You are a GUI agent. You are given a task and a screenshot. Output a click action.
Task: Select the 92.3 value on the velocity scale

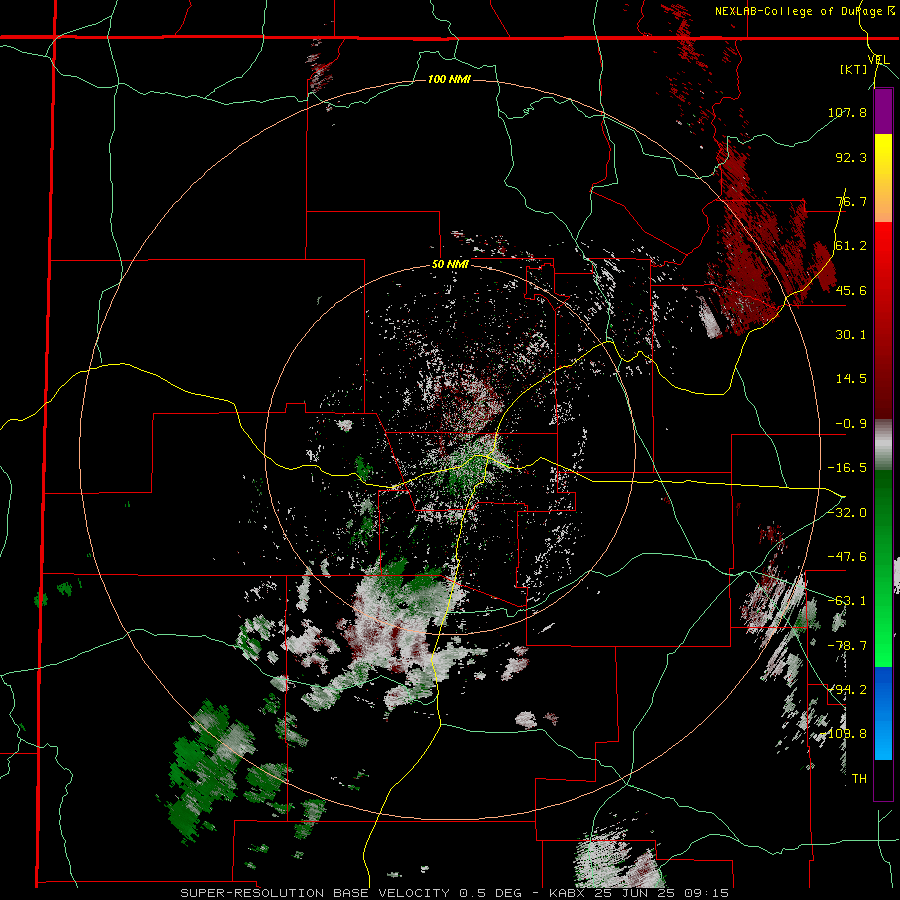point(851,157)
